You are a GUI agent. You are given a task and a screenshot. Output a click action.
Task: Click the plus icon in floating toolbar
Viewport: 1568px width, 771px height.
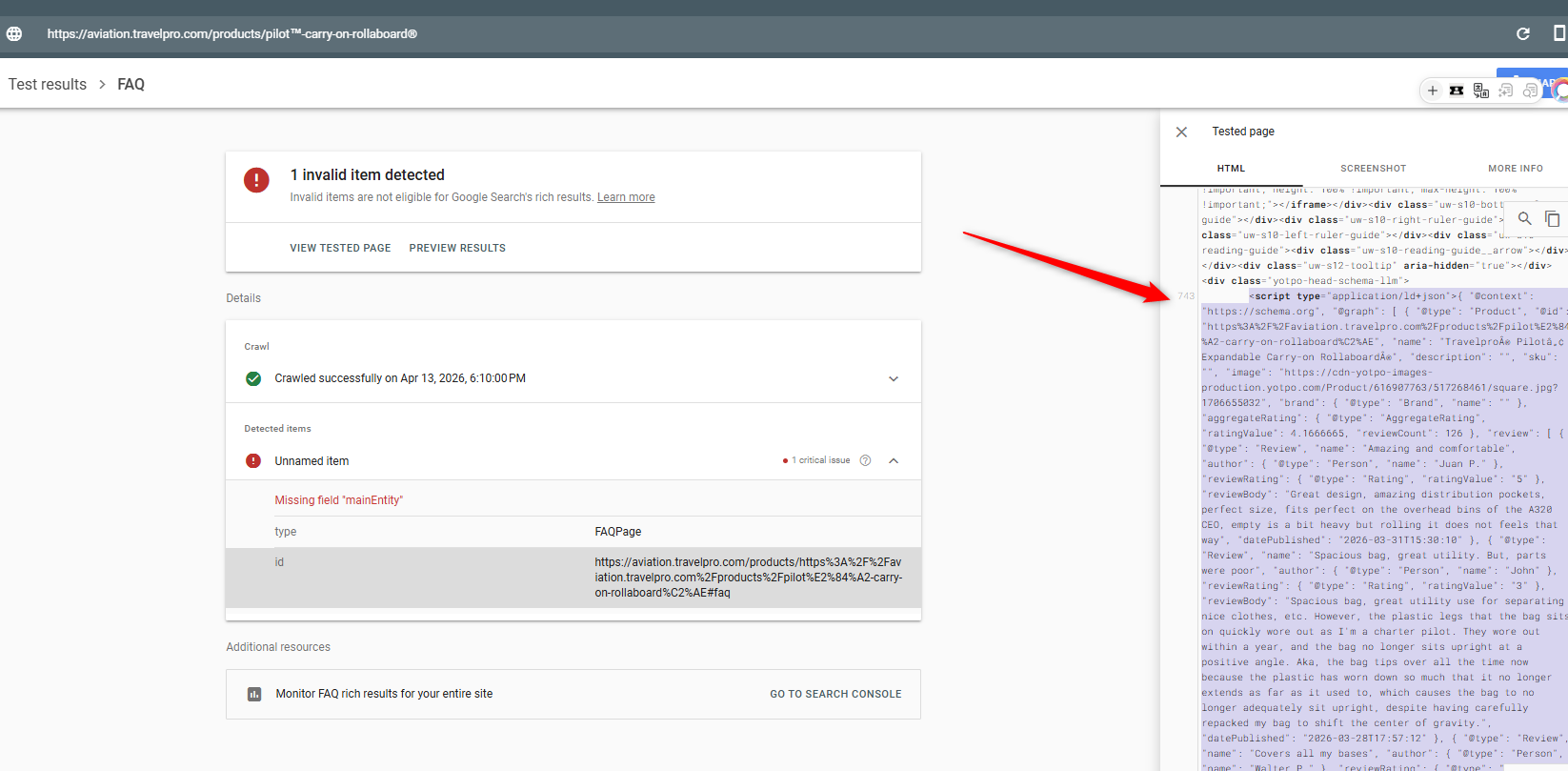coord(1433,91)
